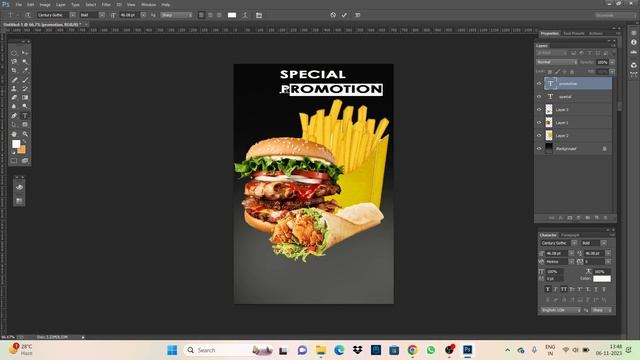Open font family dropdown in options bar
This screenshot has height=360, width=640.
coord(72,15)
